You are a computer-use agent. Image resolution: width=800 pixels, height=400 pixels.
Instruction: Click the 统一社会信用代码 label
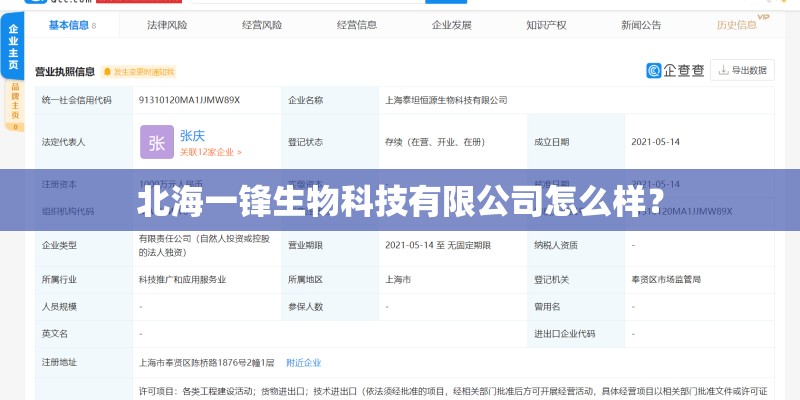(x=77, y=100)
